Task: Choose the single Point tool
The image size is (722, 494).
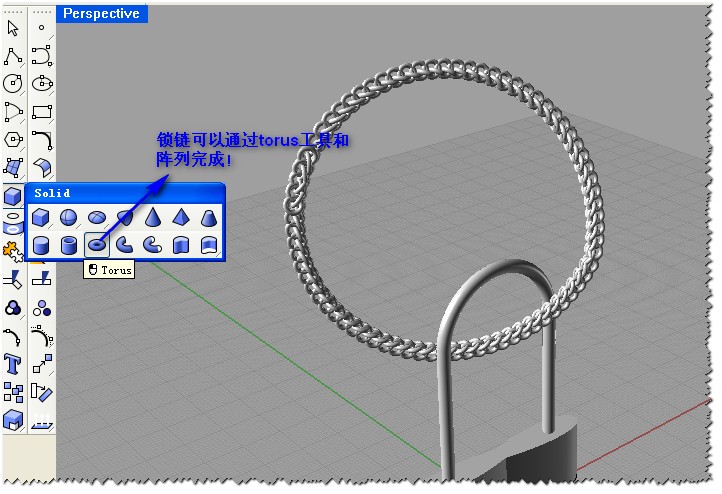Action: click(x=41, y=28)
